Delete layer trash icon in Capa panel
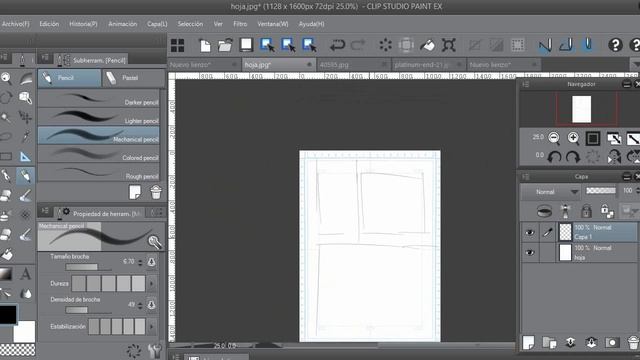Image resolution: width=640 pixels, height=360 pixels. point(633,342)
